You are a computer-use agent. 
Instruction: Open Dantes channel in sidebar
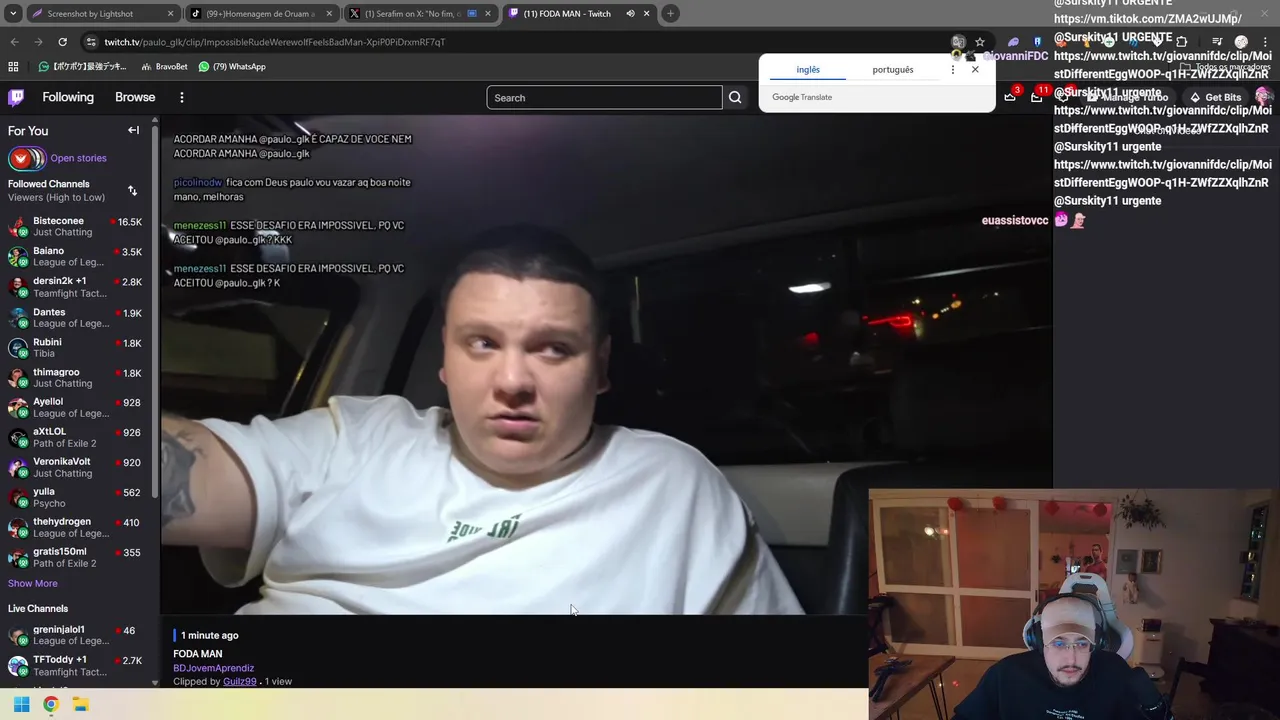(x=75, y=317)
